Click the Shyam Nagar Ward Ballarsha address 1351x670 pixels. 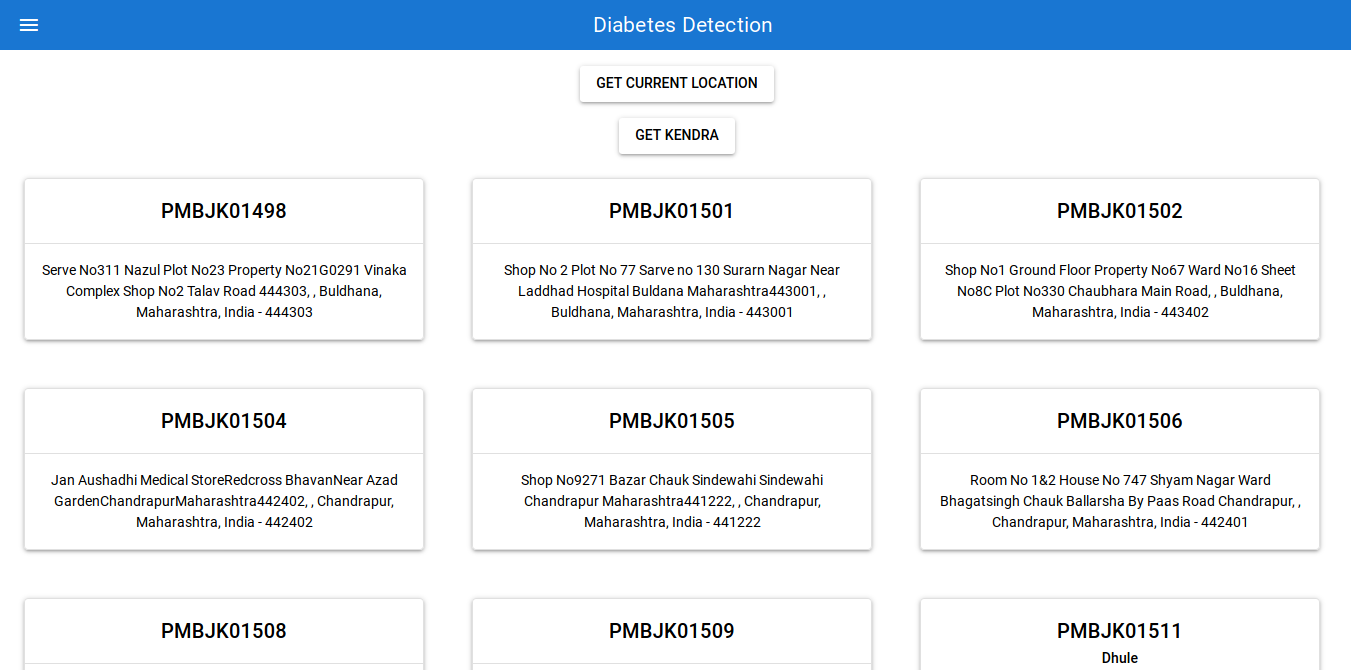[1120, 501]
